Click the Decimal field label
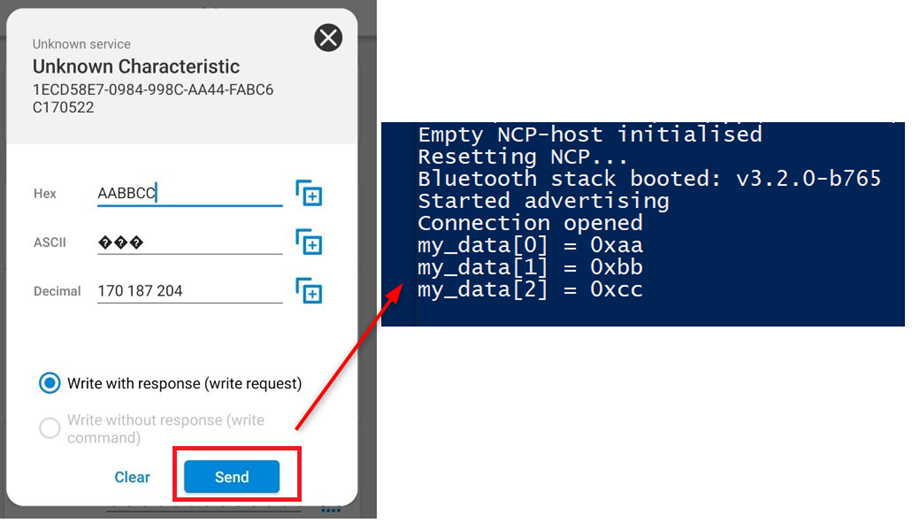920x523 pixels. click(x=57, y=292)
